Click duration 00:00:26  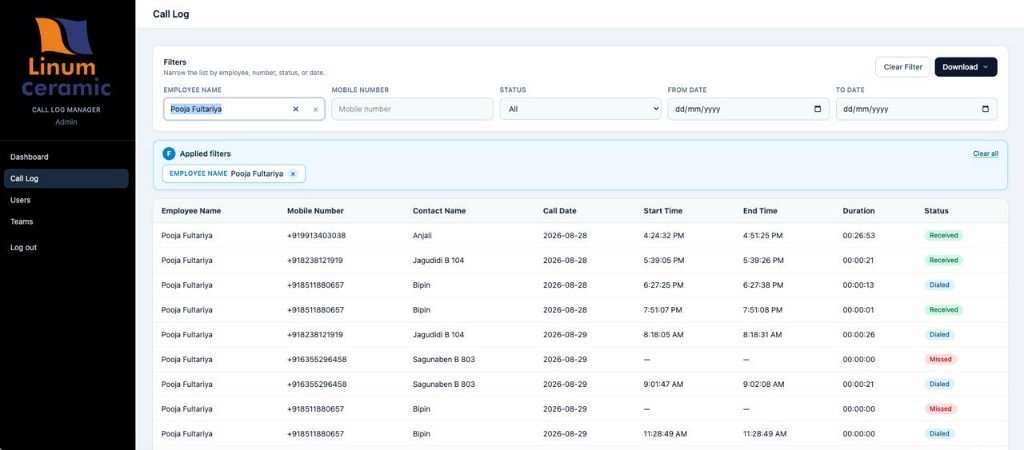[859, 334]
